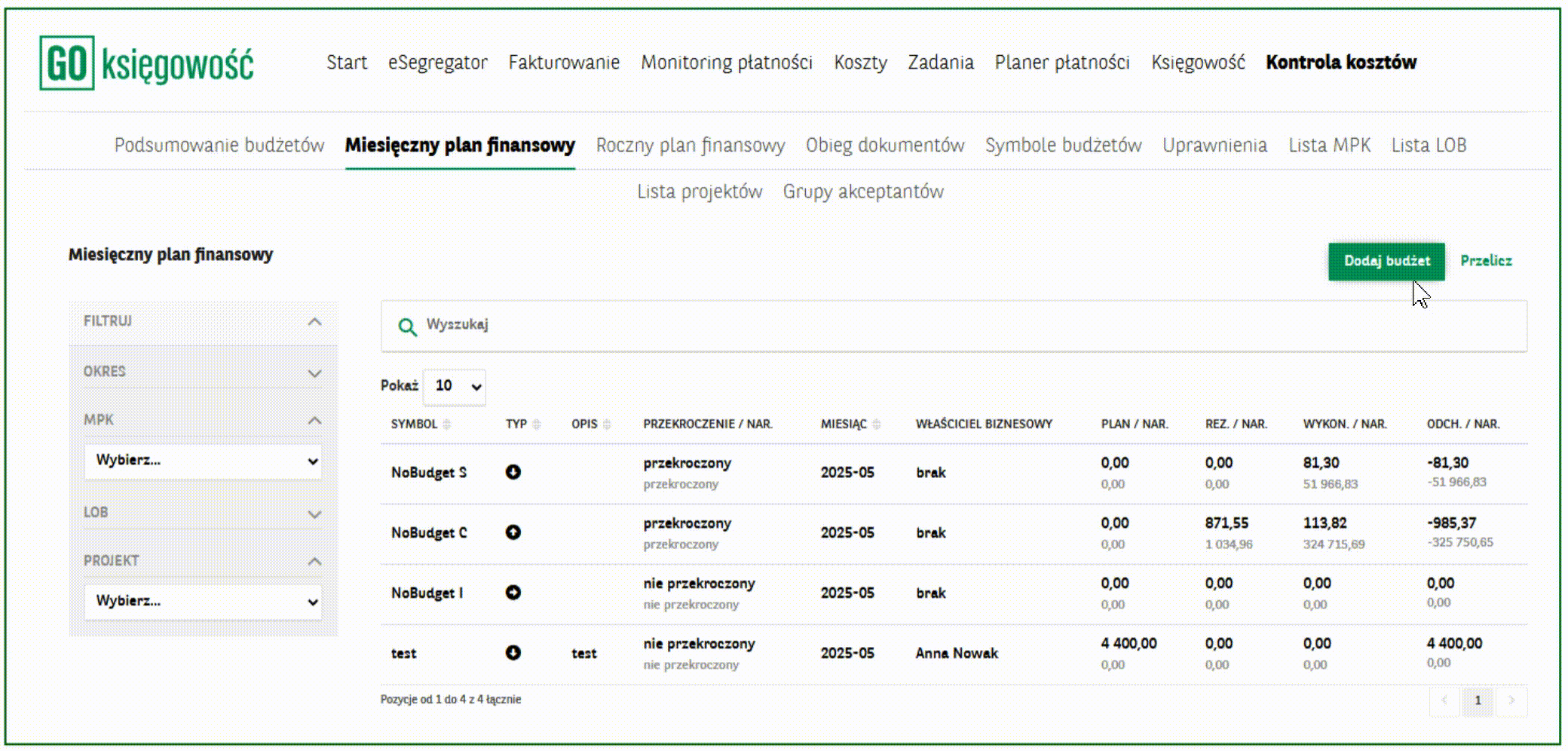The height and width of the screenshot is (751, 1568).
Task: Sort by MIESIĄC column sort icon
Action: coord(876,425)
